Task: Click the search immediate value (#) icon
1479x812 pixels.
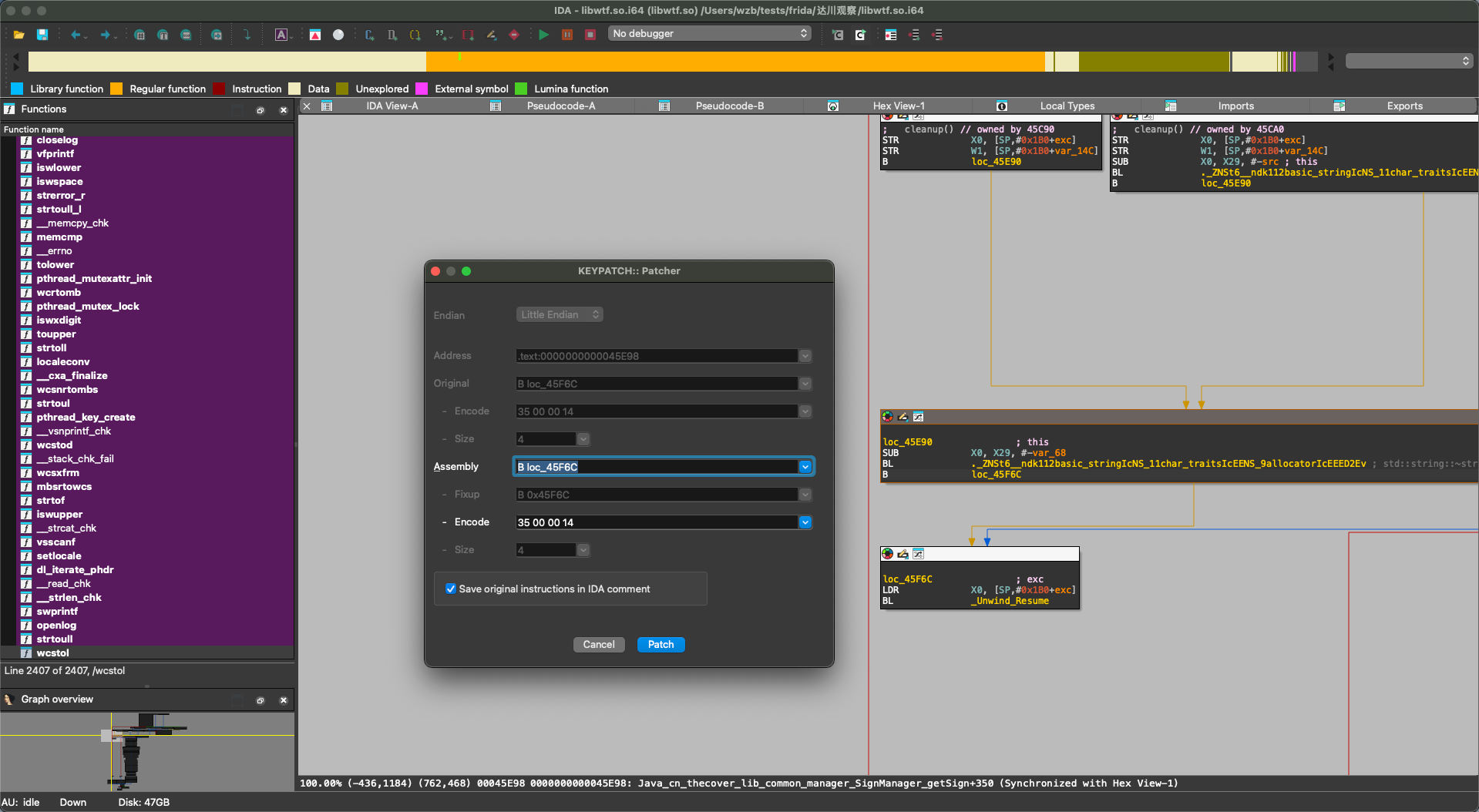Action: (x=139, y=35)
